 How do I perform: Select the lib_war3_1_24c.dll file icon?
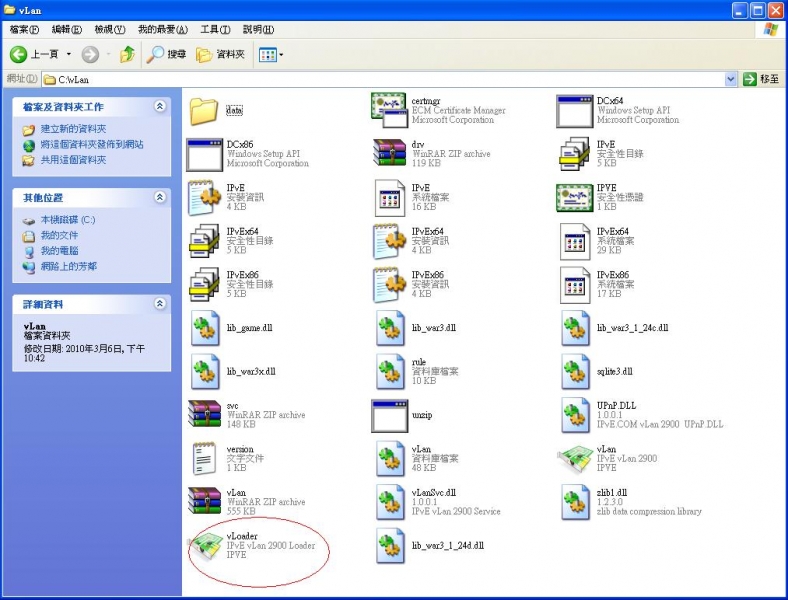(575, 328)
